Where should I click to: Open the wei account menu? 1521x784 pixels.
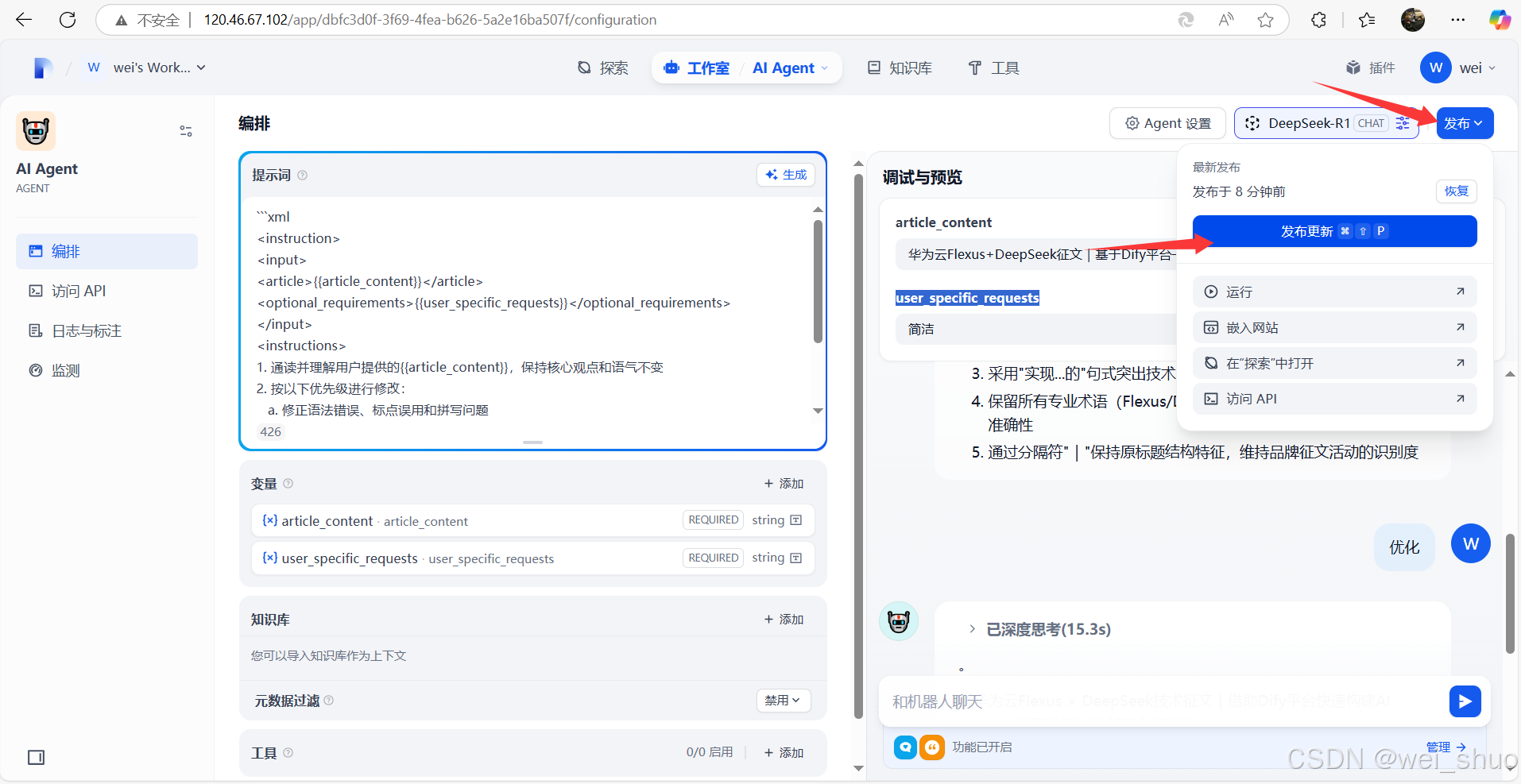coord(1458,68)
